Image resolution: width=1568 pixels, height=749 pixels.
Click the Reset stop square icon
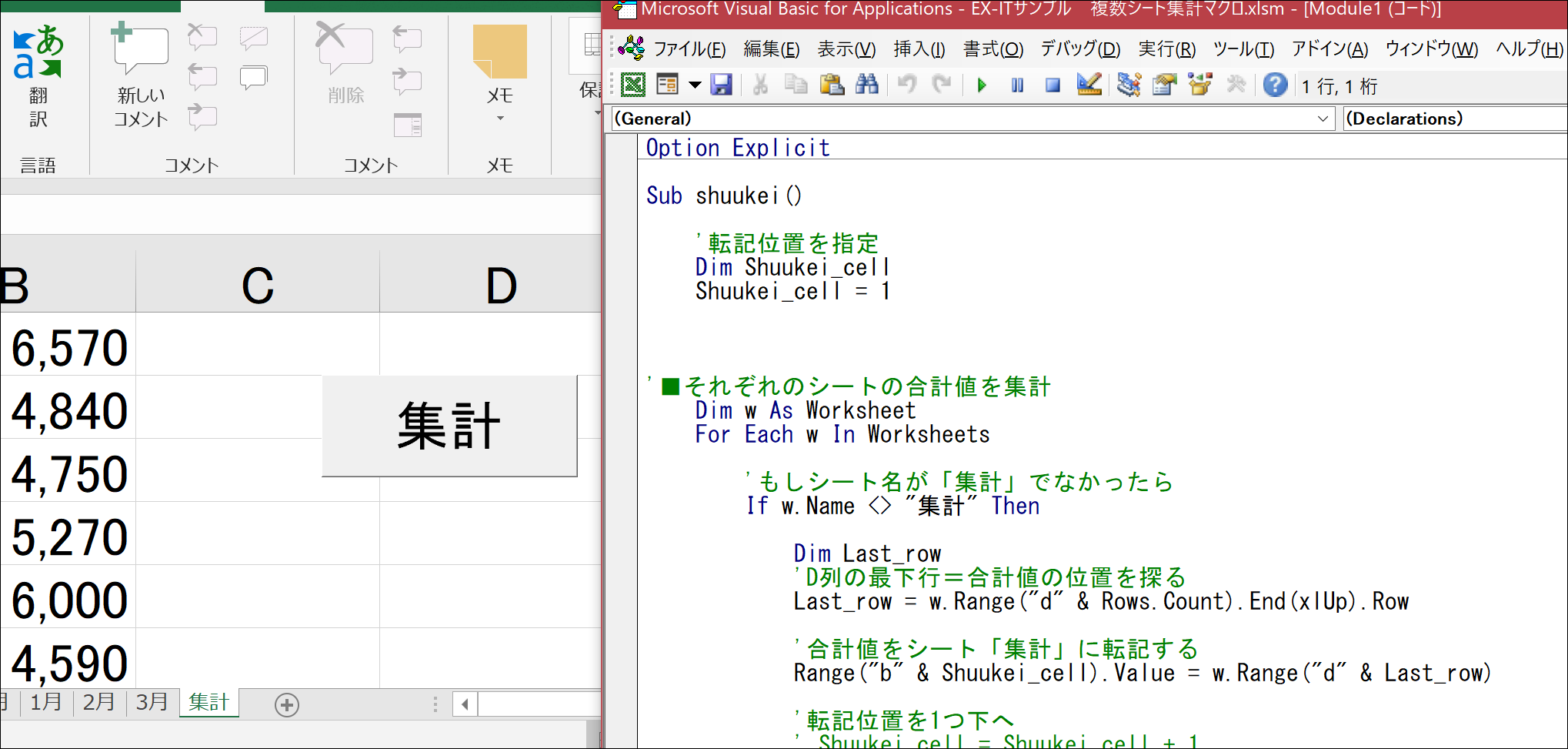click(x=1053, y=85)
